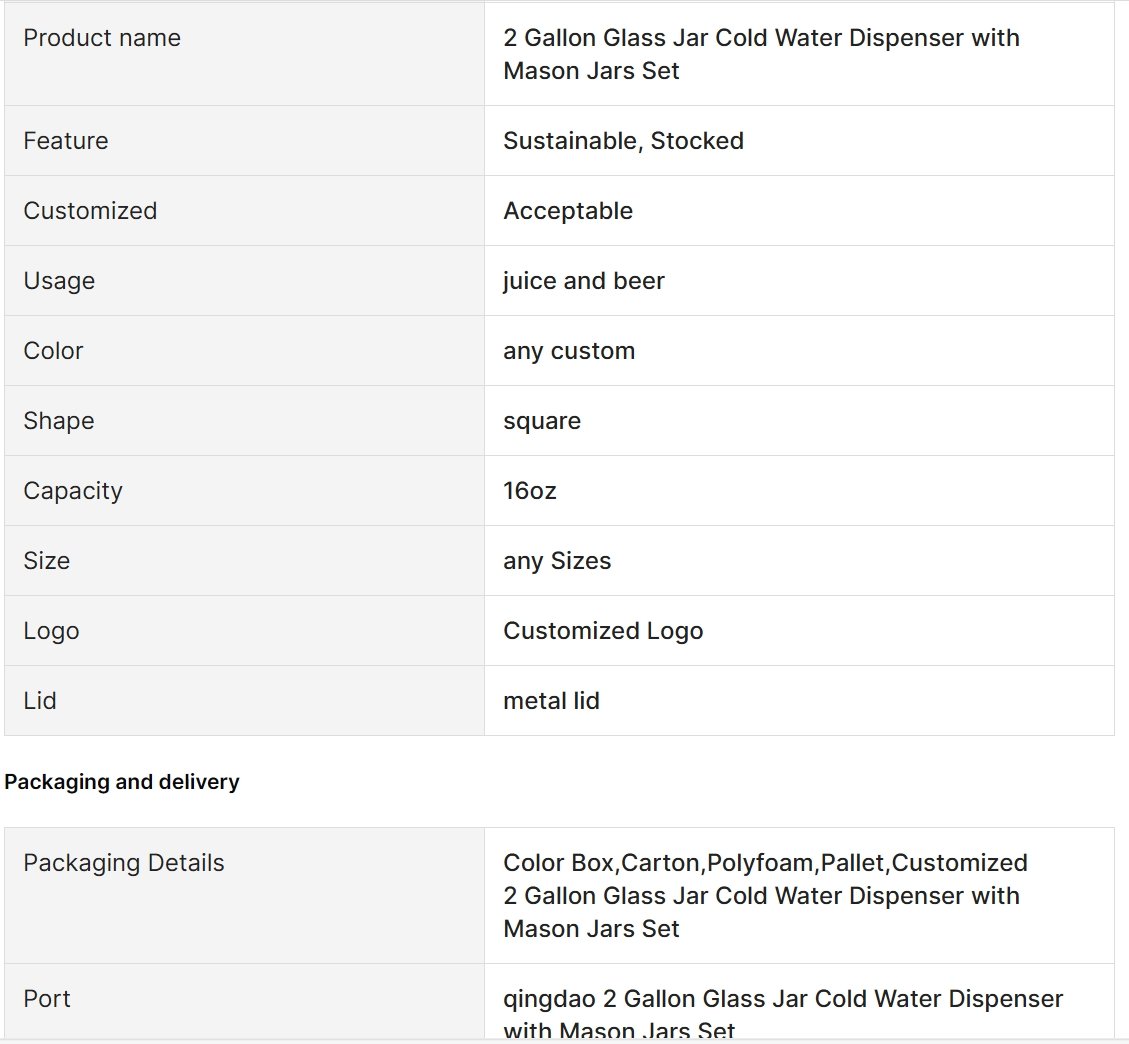This screenshot has width=1129, height=1044.
Task: Click the Usage row label
Action: (59, 280)
